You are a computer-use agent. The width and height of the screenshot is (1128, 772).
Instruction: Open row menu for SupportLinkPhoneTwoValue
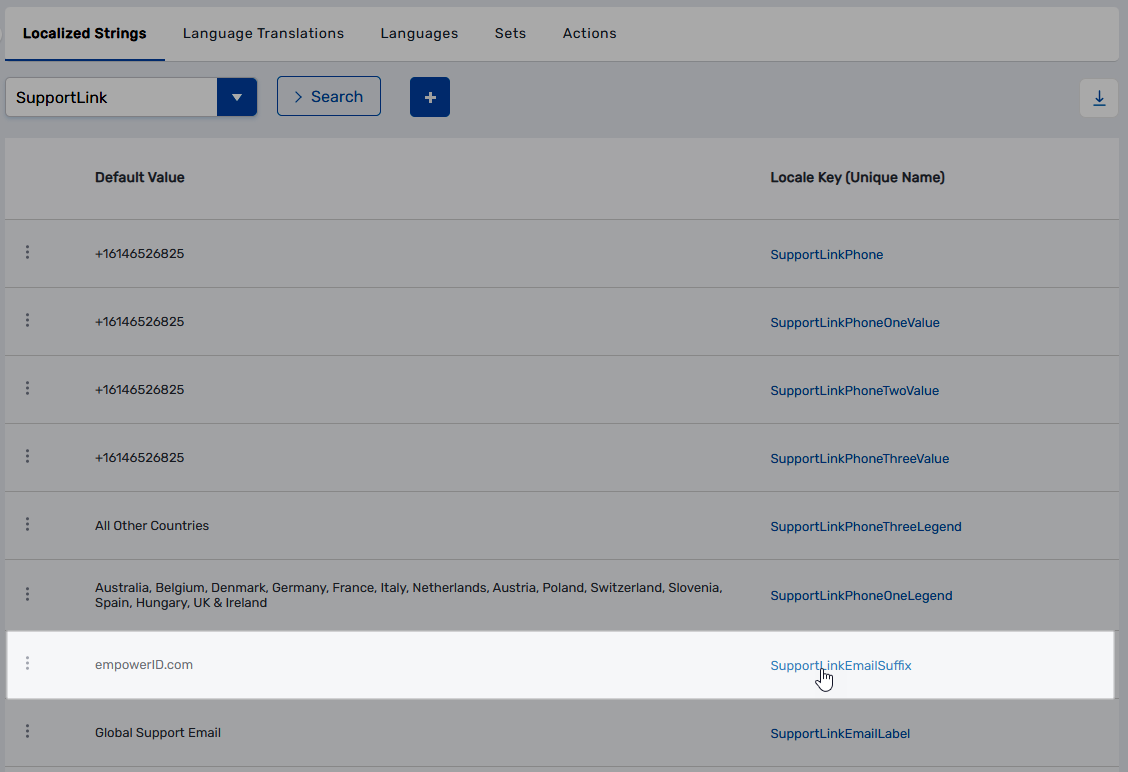27,389
